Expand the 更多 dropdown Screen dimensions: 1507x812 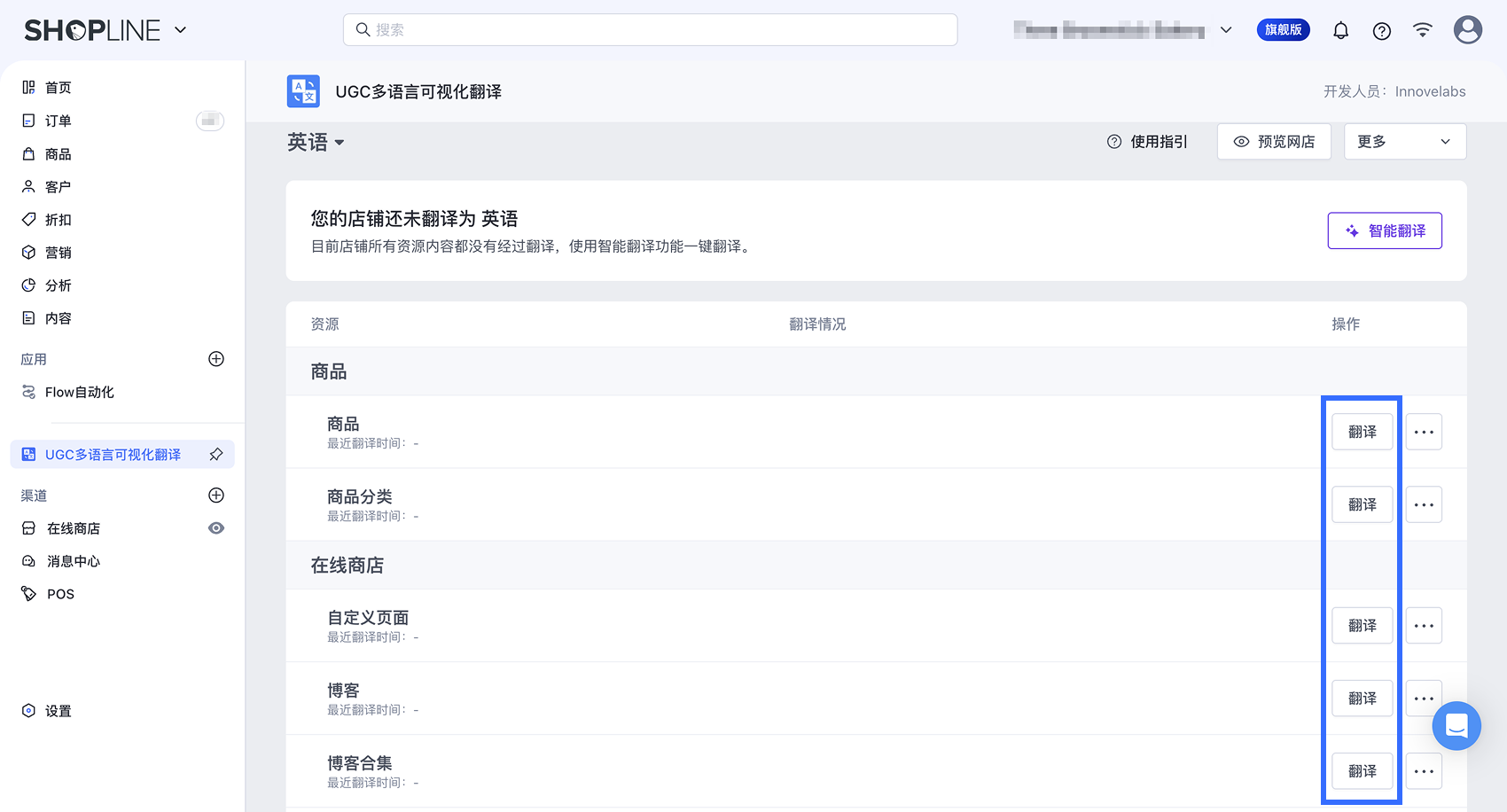pyautogui.click(x=1405, y=142)
